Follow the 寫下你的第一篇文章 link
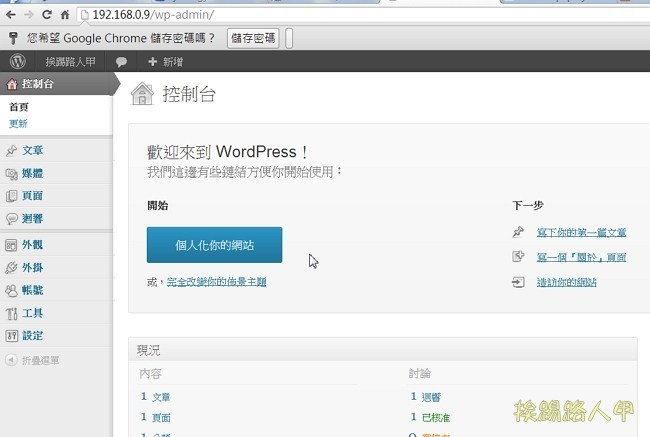The height and width of the screenshot is (437, 650). pos(581,233)
